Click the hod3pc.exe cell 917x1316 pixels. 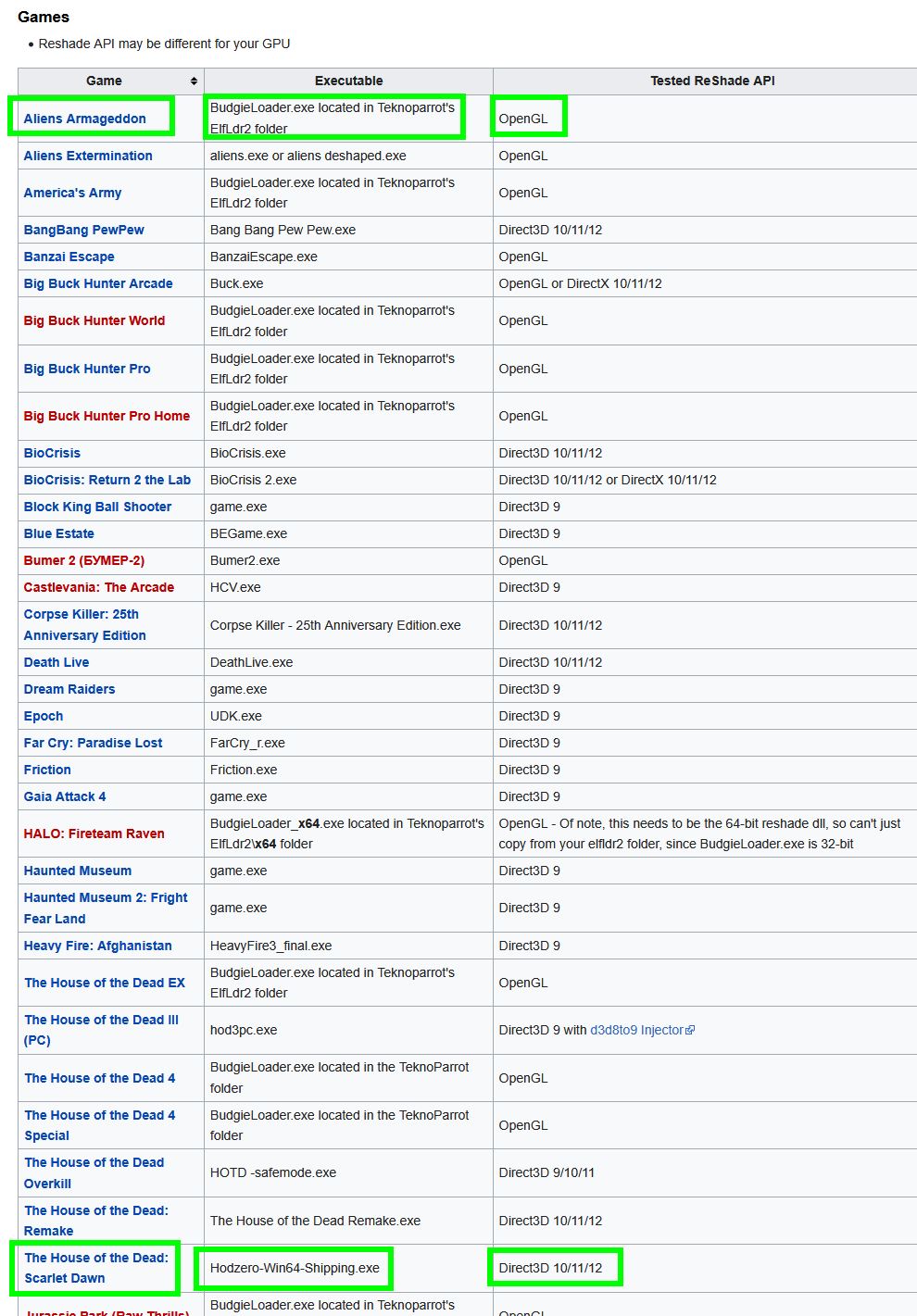coord(348,1030)
